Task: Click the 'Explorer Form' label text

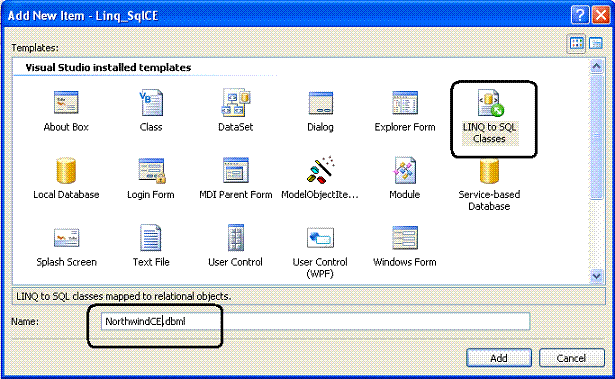Action: [x=405, y=127]
